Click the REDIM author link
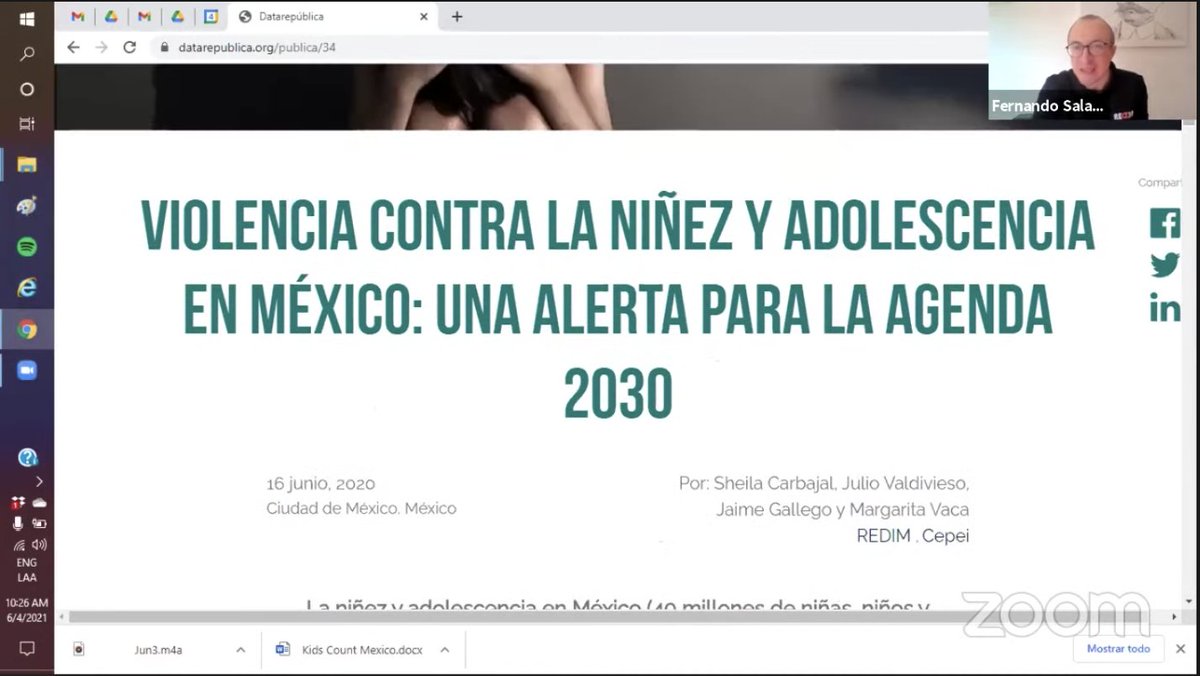 [883, 536]
